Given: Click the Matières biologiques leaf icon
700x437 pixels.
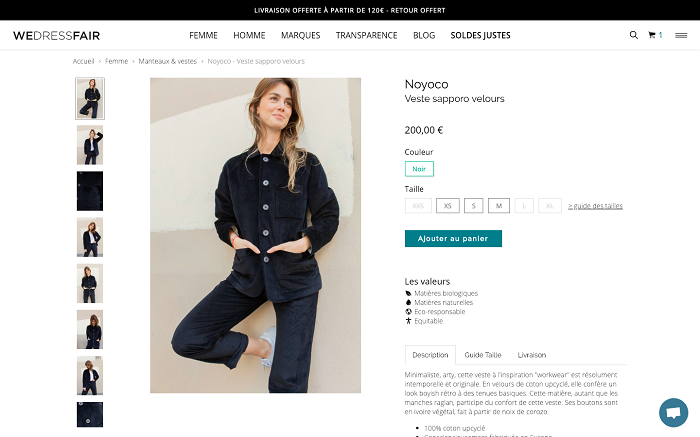Looking at the screenshot, I should click(x=408, y=293).
